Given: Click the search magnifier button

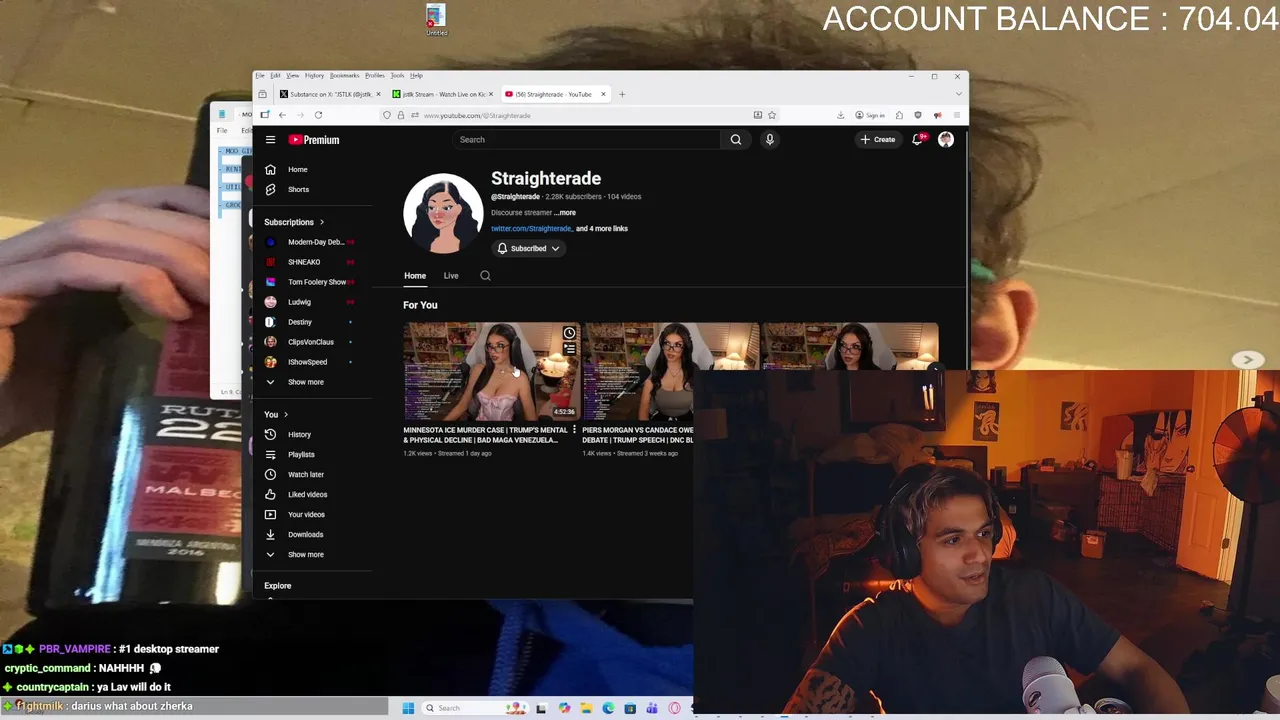Looking at the screenshot, I should pos(736,140).
